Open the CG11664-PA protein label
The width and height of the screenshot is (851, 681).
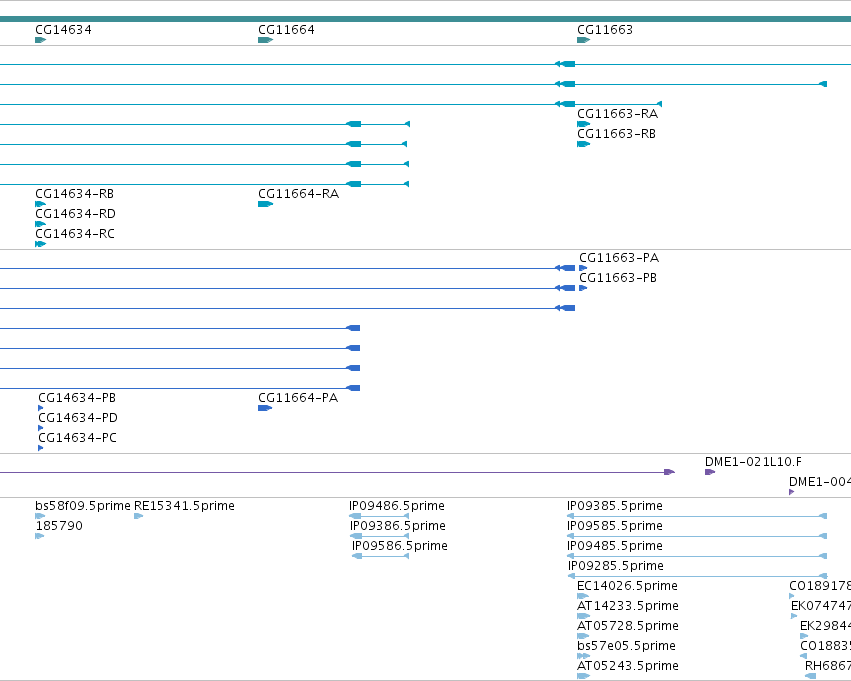(x=298, y=398)
